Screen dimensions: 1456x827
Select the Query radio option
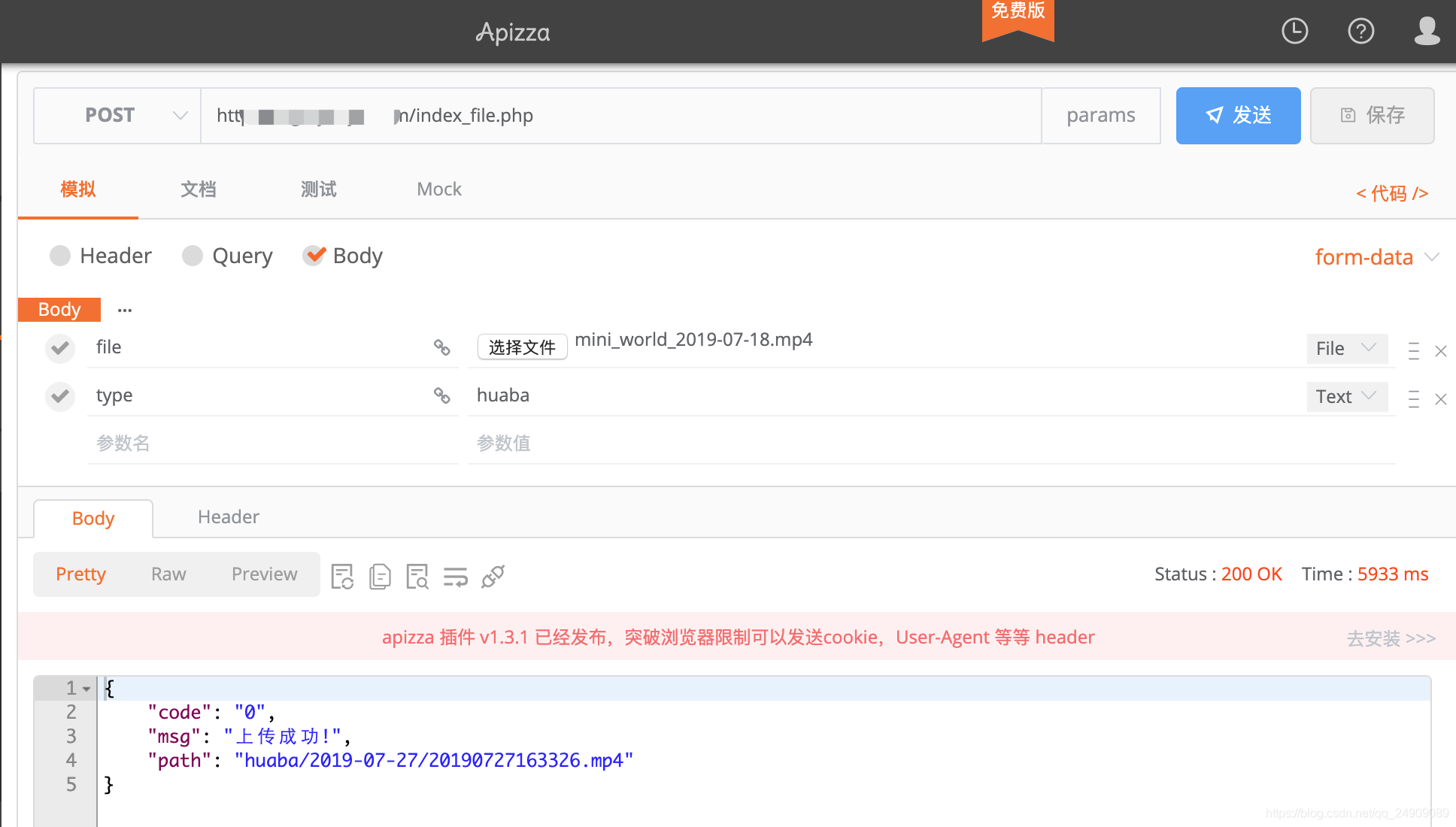[x=227, y=256]
